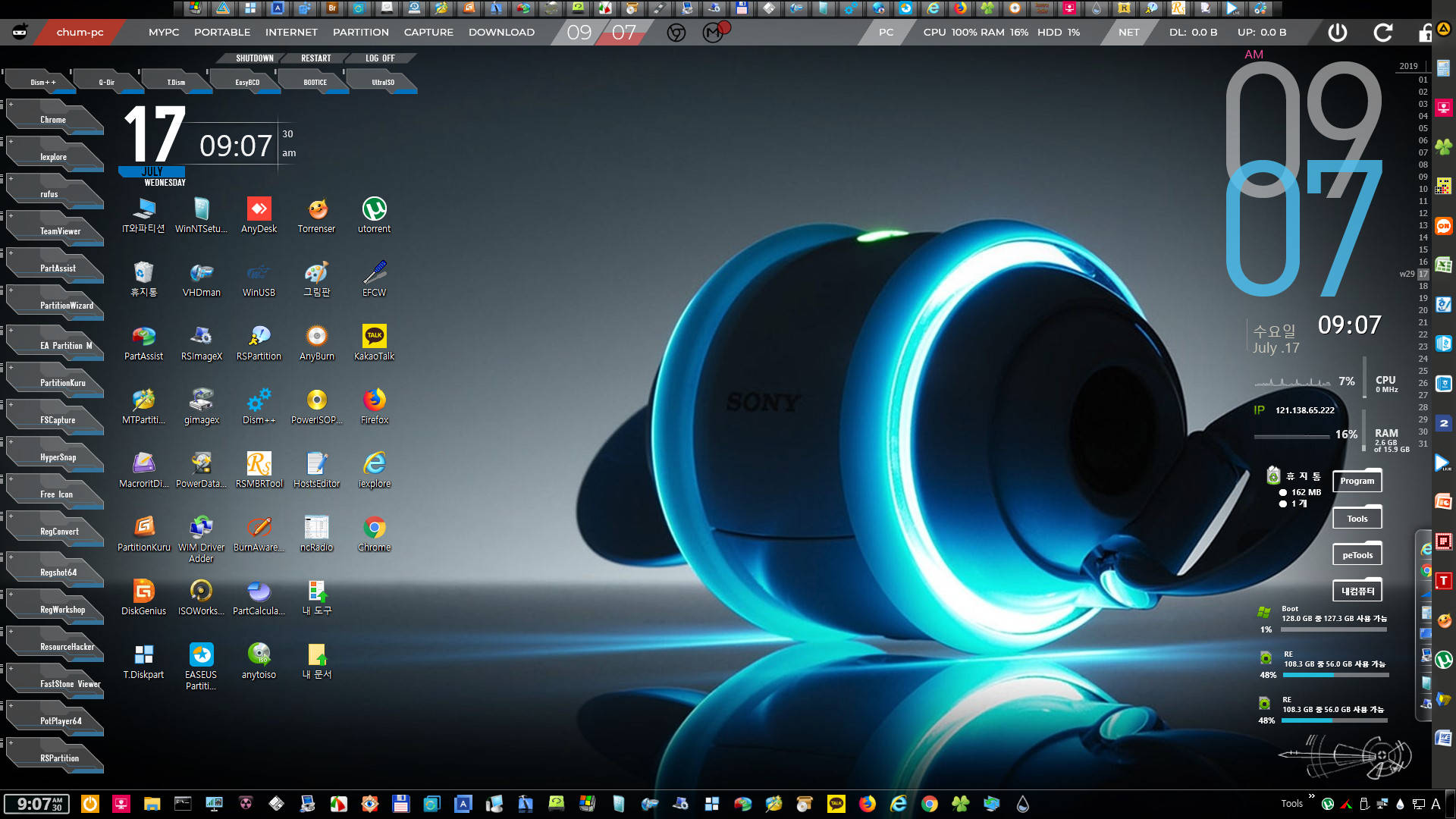Open File Explorer folder on taskbar
The width and height of the screenshot is (1456, 819).
[152, 804]
